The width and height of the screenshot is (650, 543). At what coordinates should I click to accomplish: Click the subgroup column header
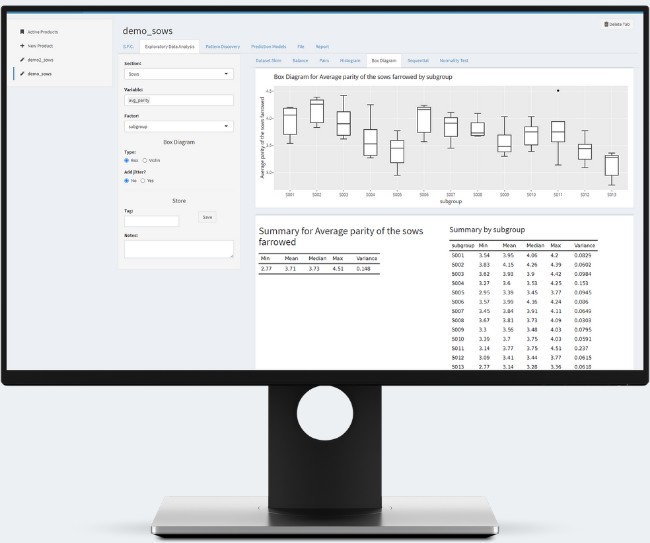[463, 245]
